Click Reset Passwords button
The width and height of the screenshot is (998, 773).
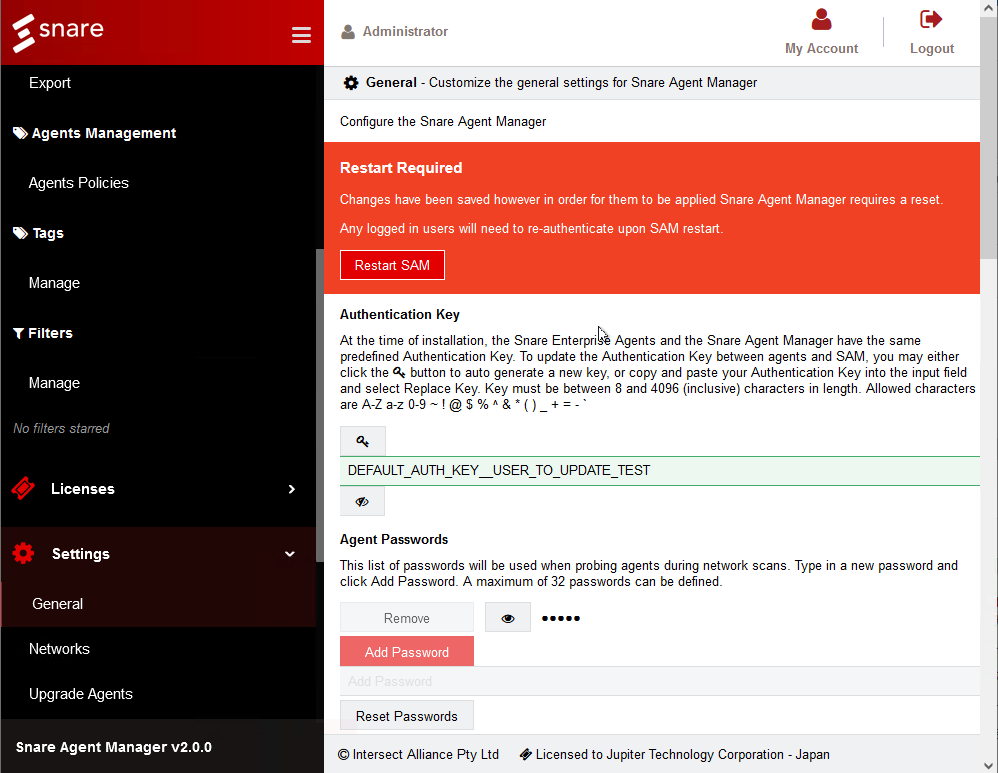coord(407,716)
